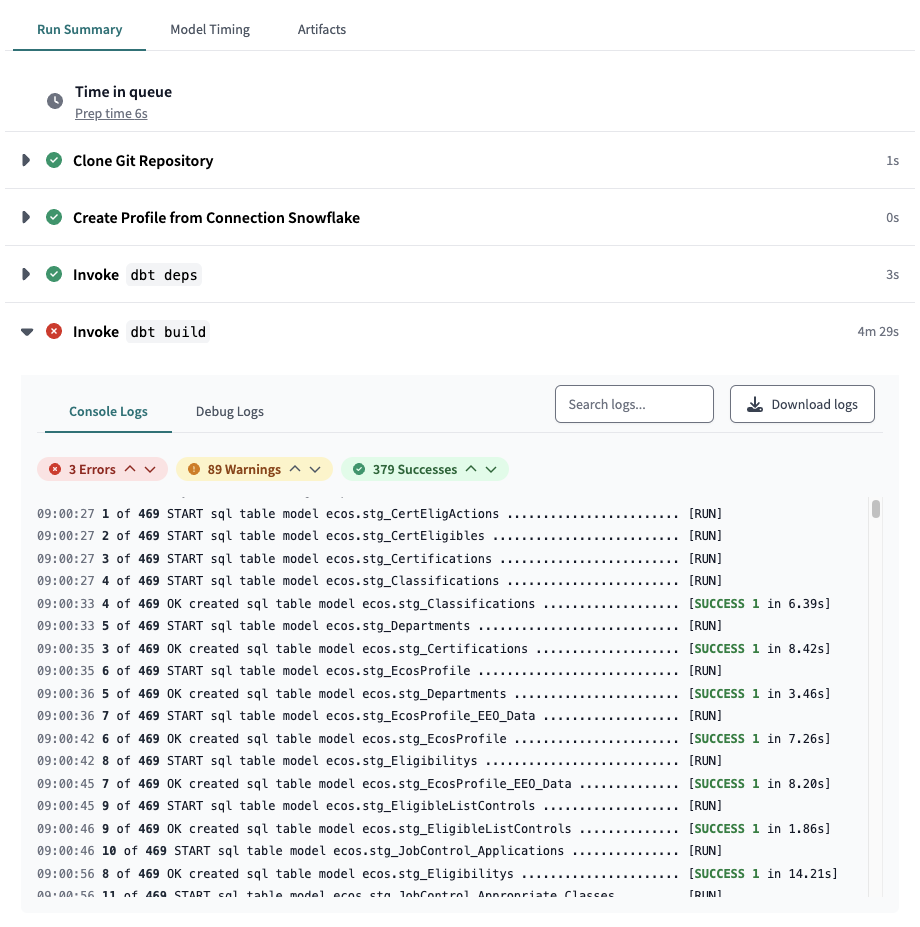Expand the Invoke dbt deps step

[x=26, y=274]
